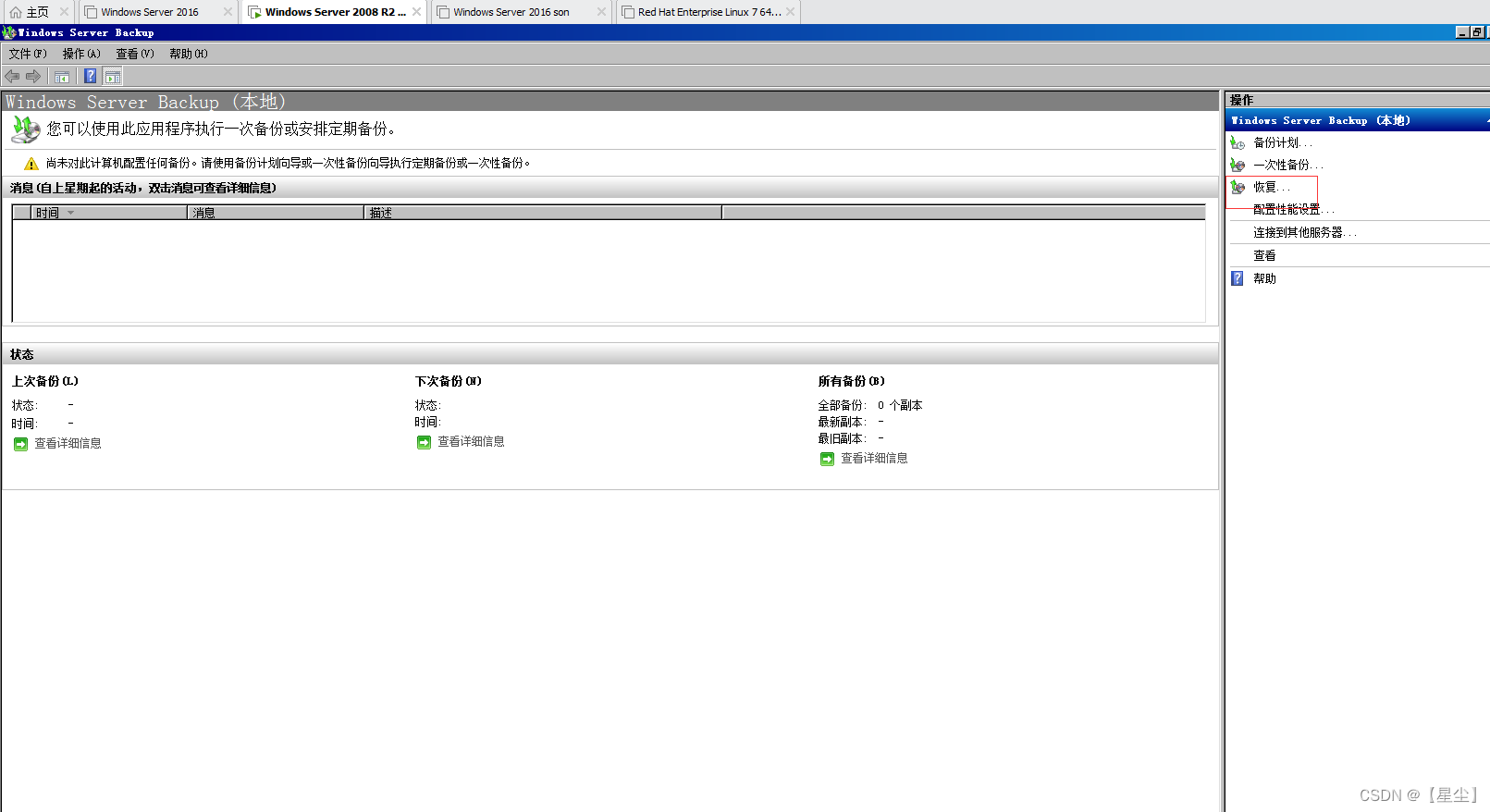Image resolution: width=1490 pixels, height=812 pixels.
Task: Click the 操作 pane title
Action: pos(1241,100)
